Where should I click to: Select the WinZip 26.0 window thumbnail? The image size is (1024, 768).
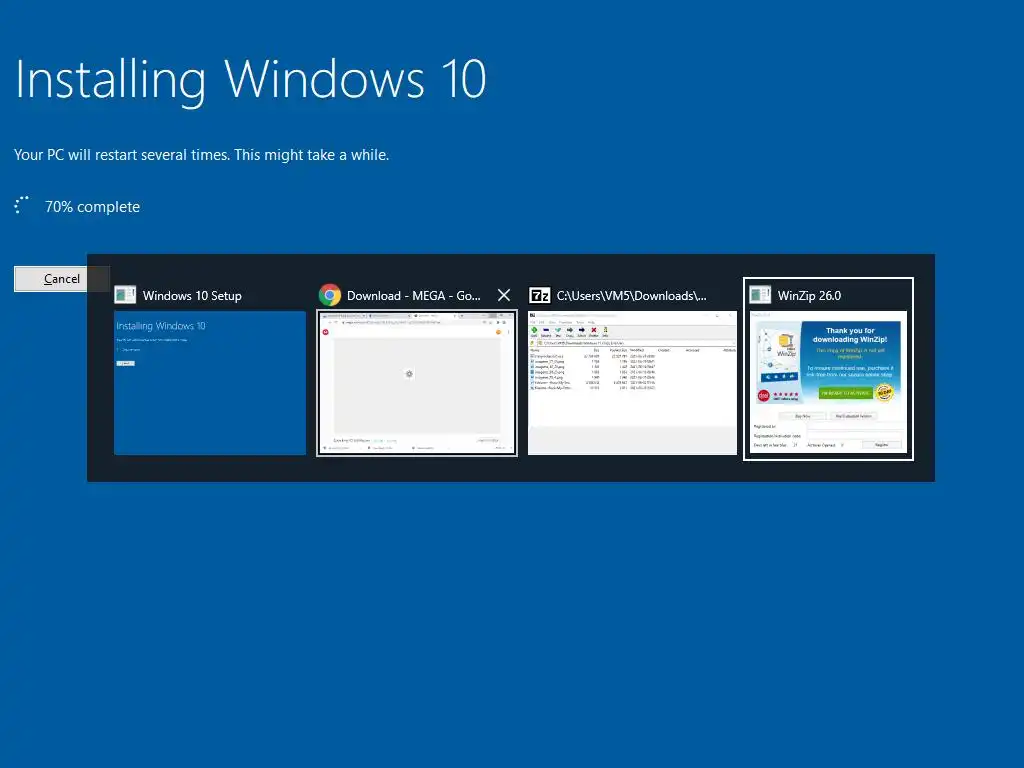click(828, 383)
